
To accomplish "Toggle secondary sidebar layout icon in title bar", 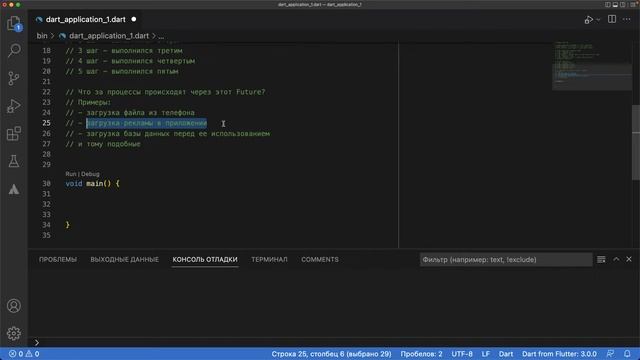I will [622, 4].
